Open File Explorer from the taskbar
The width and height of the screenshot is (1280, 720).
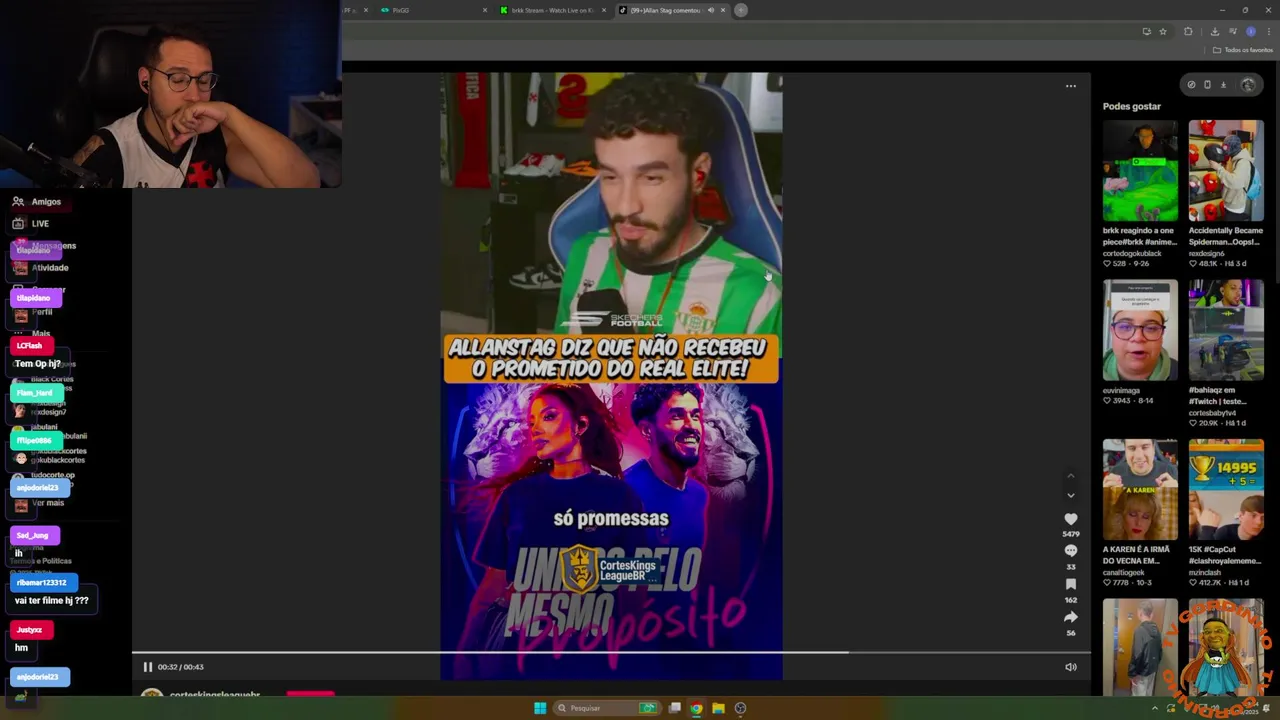pyautogui.click(x=718, y=708)
